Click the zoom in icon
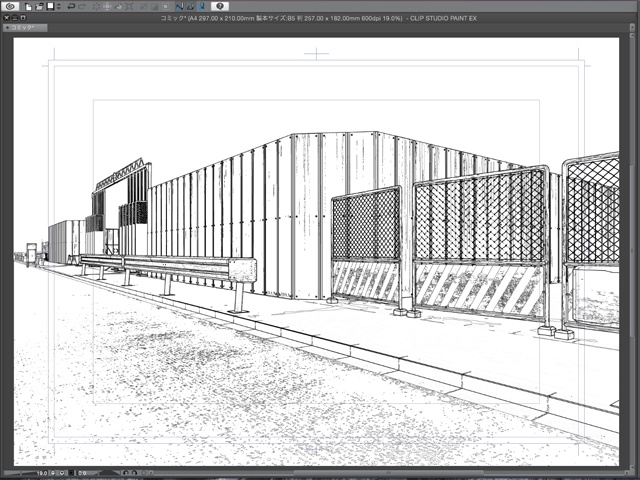Viewport: 640px width, 480px height. [62, 473]
